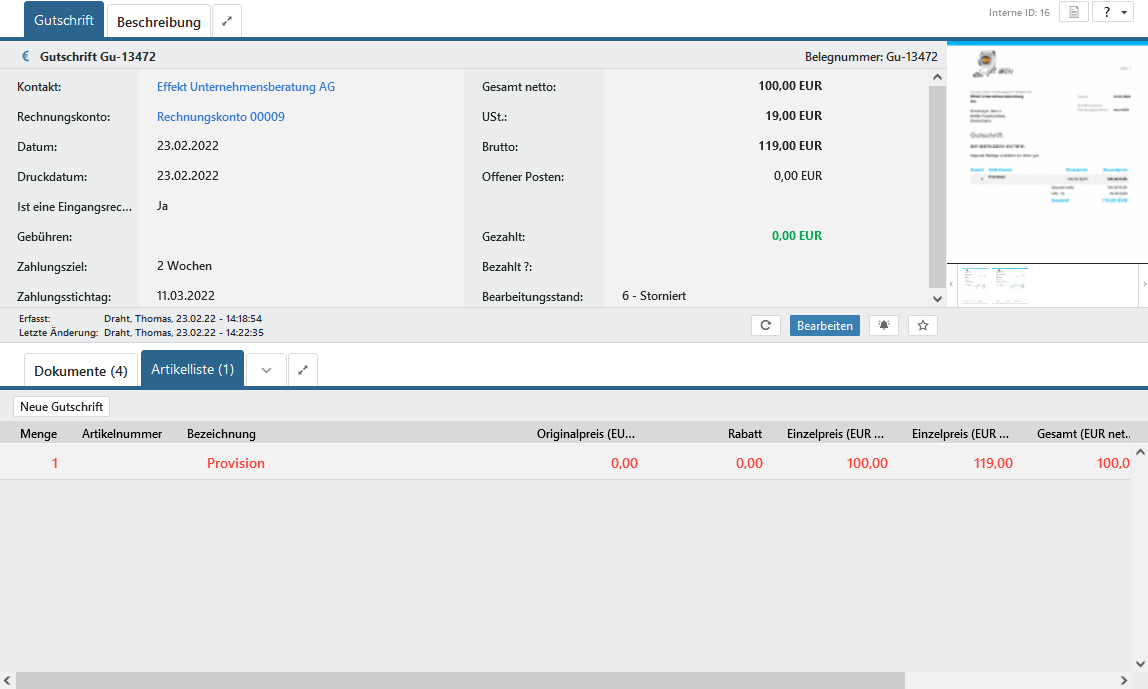Switch to the Beschreibung tab

(159, 21)
